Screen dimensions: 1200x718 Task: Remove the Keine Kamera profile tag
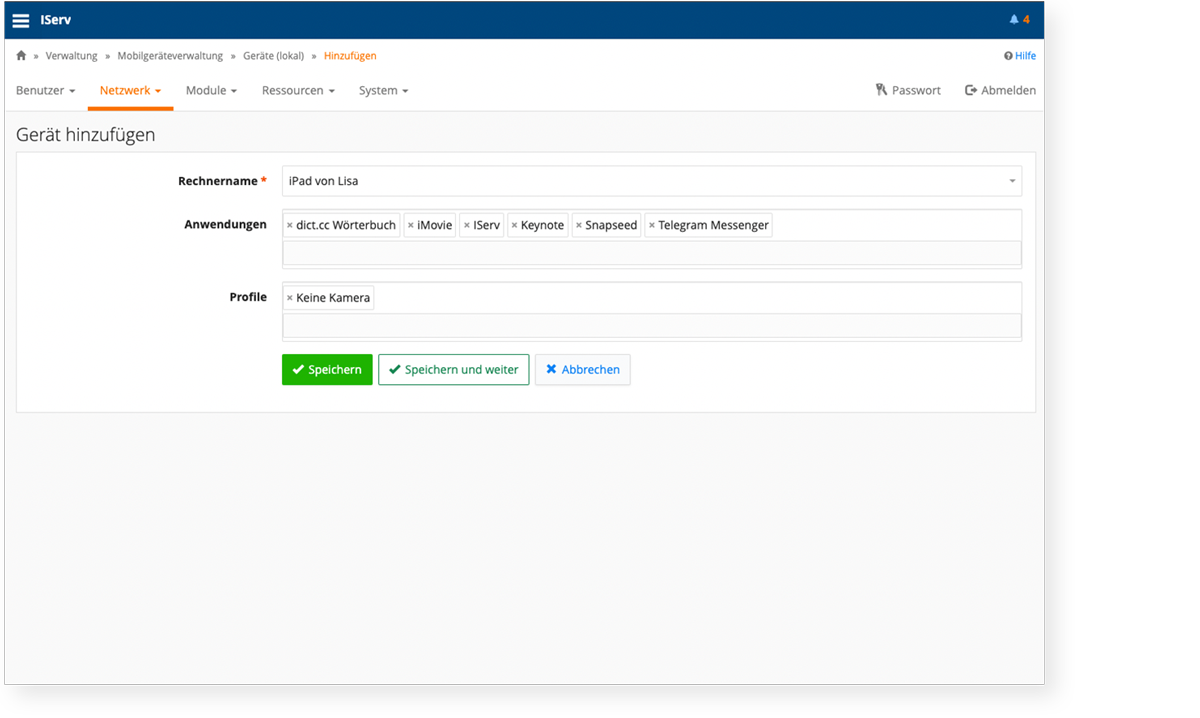[290, 298]
